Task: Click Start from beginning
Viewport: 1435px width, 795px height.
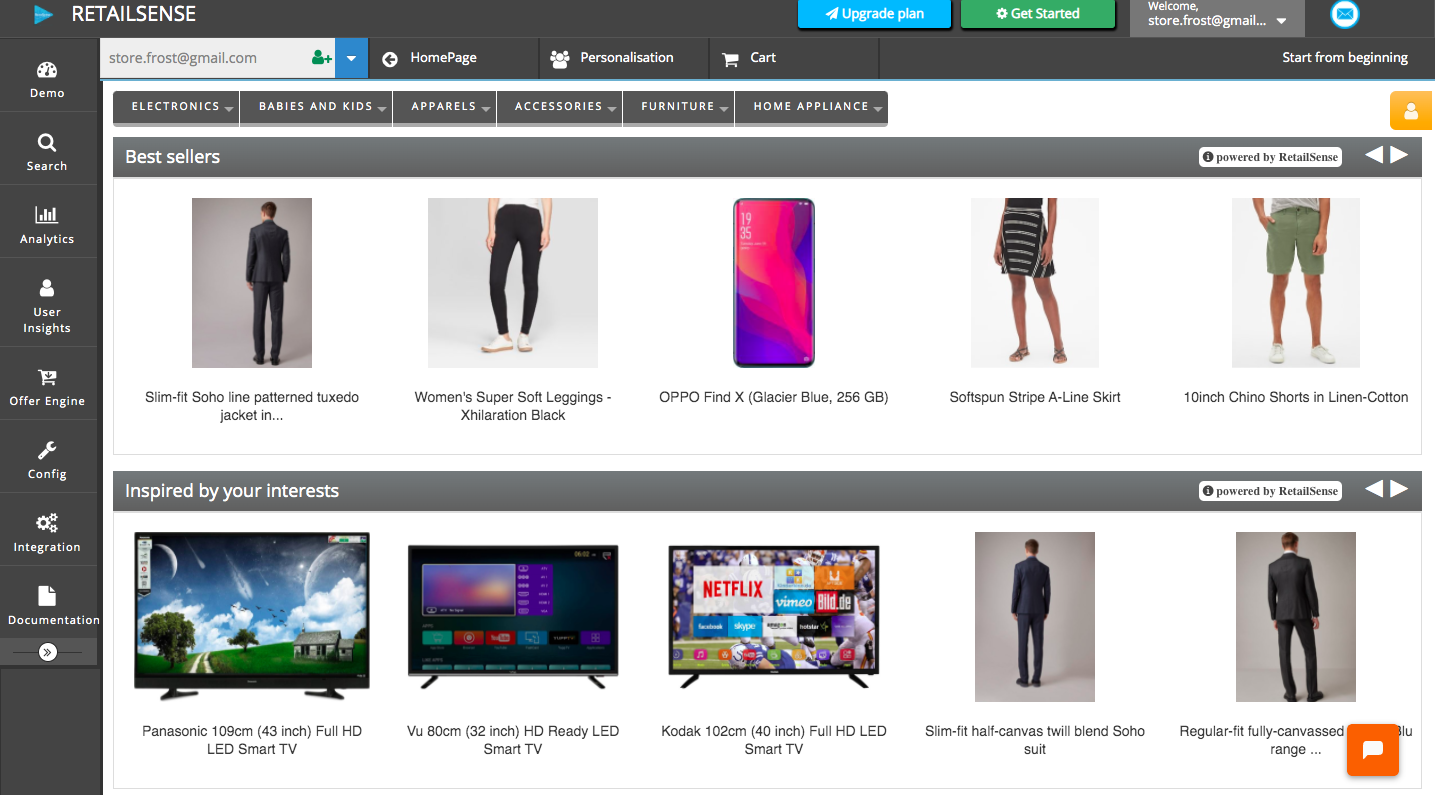Action: [1344, 58]
